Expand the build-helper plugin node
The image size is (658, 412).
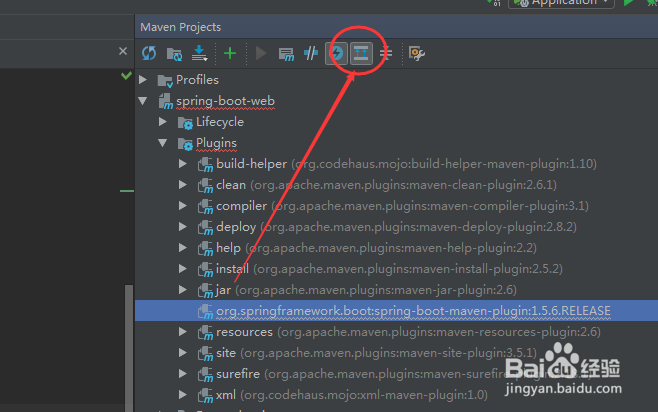[x=183, y=164]
